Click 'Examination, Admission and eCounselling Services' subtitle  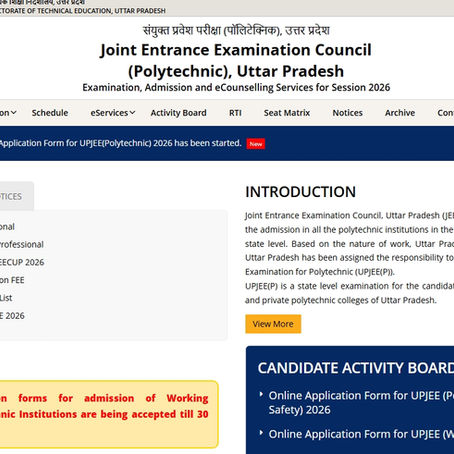click(x=236, y=87)
